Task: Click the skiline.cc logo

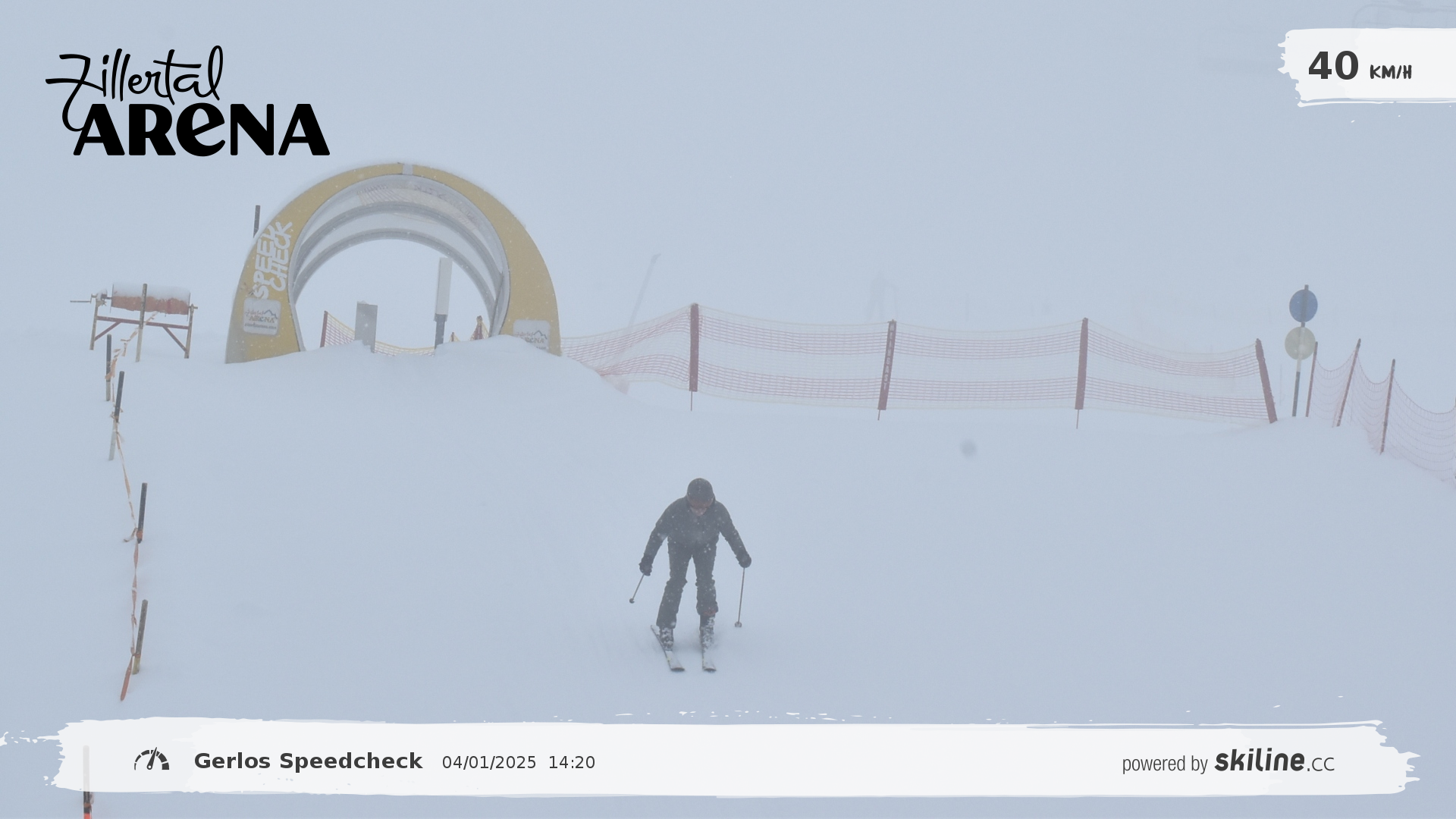Action: click(x=1274, y=761)
